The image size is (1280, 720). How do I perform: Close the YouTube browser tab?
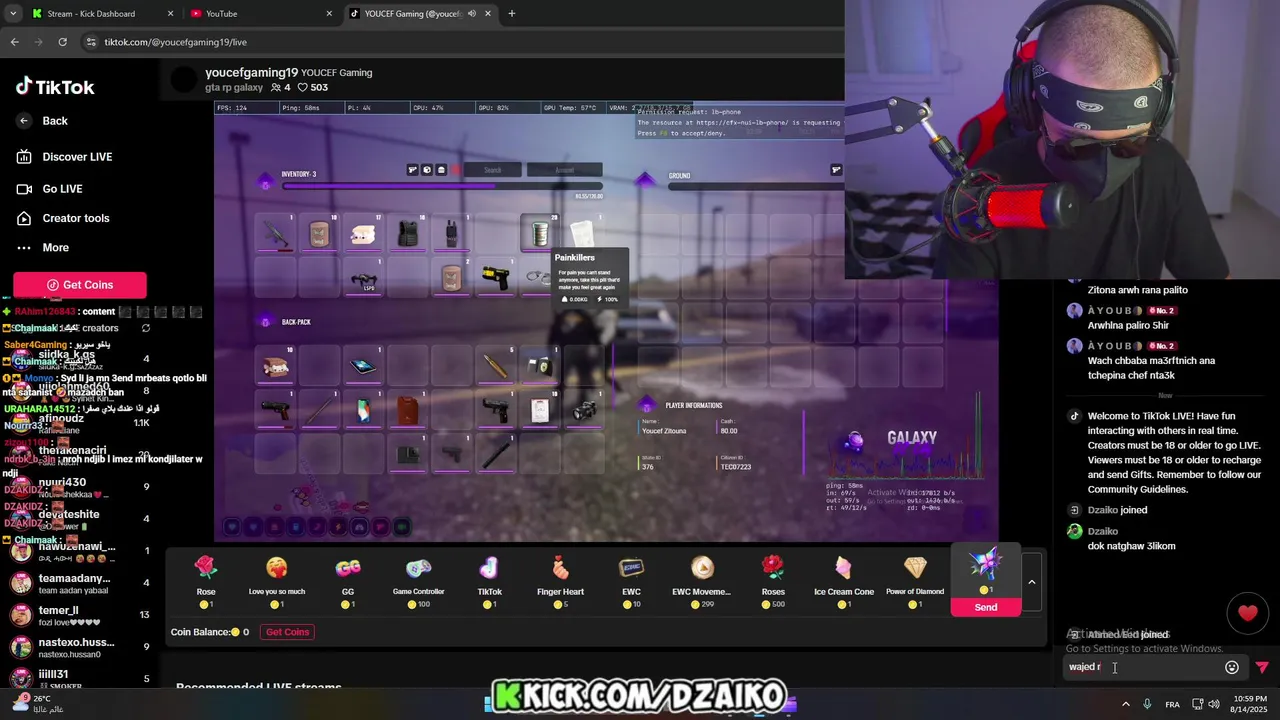329,14
